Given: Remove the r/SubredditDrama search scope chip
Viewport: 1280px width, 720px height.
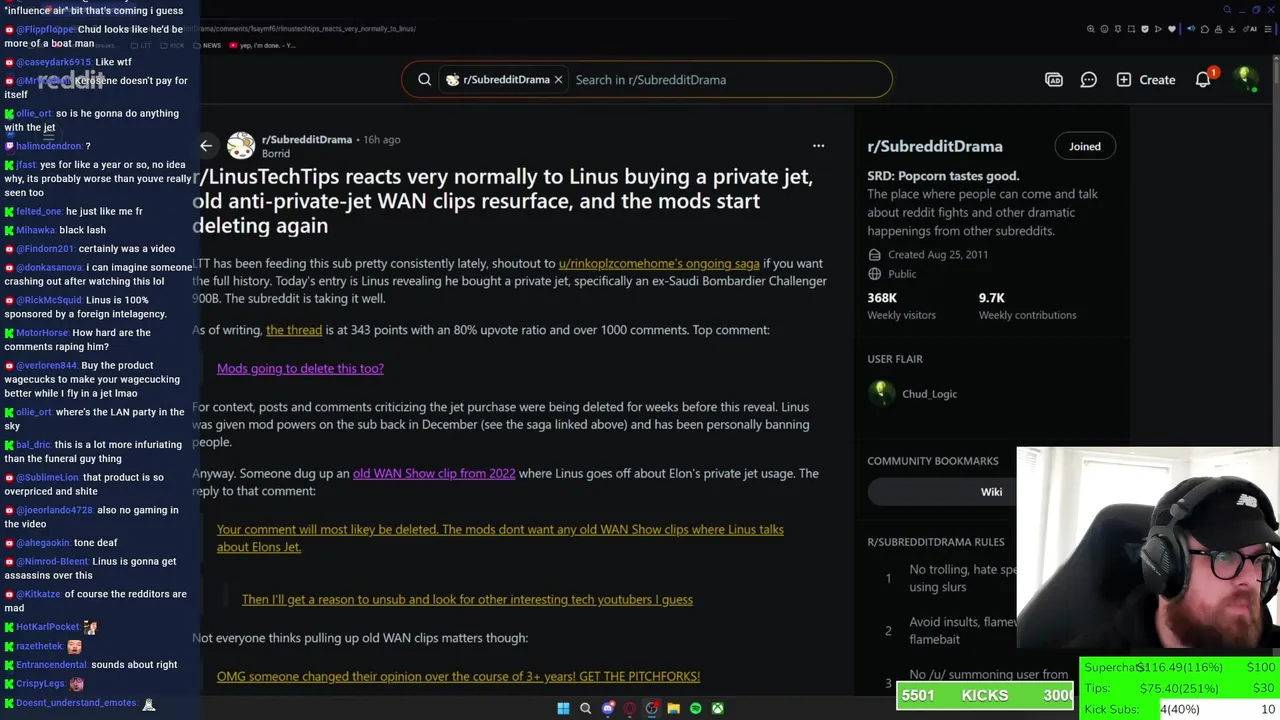Looking at the screenshot, I should [x=558, y=80].
